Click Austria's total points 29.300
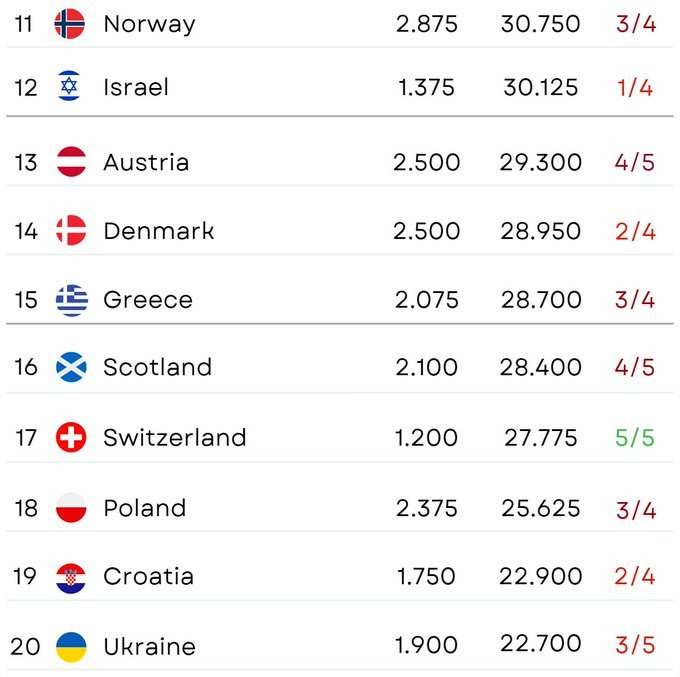 [541, 162]
